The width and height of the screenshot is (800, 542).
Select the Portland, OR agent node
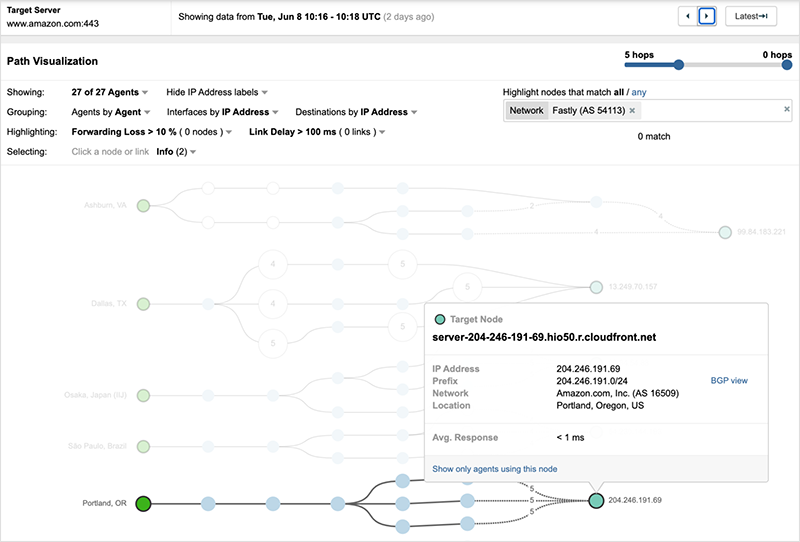[x=143, y=503]
